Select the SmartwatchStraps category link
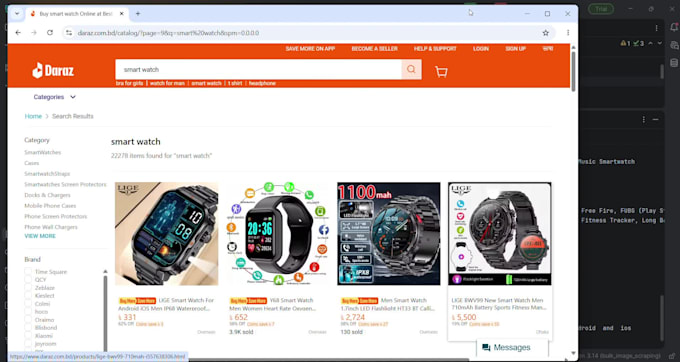 pyautogui.click(x=47, y=174)
